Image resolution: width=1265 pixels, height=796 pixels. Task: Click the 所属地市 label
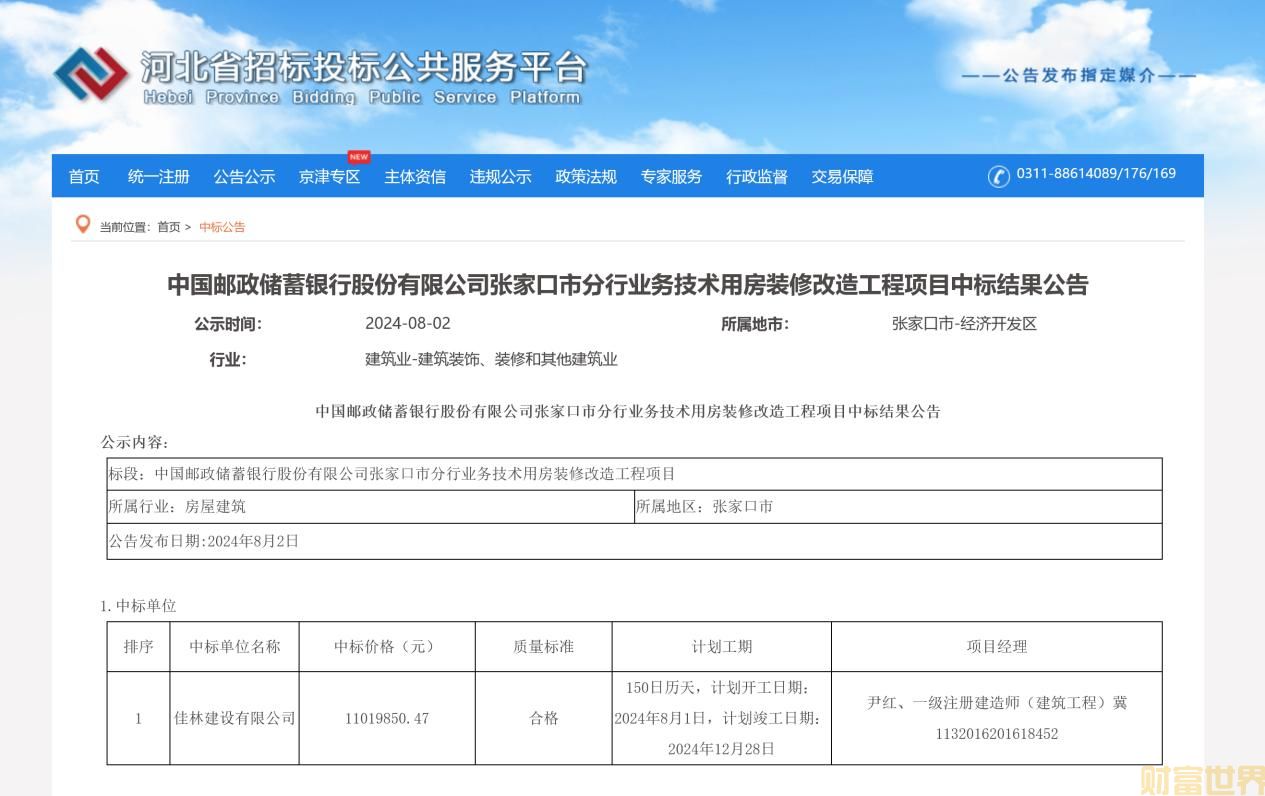point(755,324)
